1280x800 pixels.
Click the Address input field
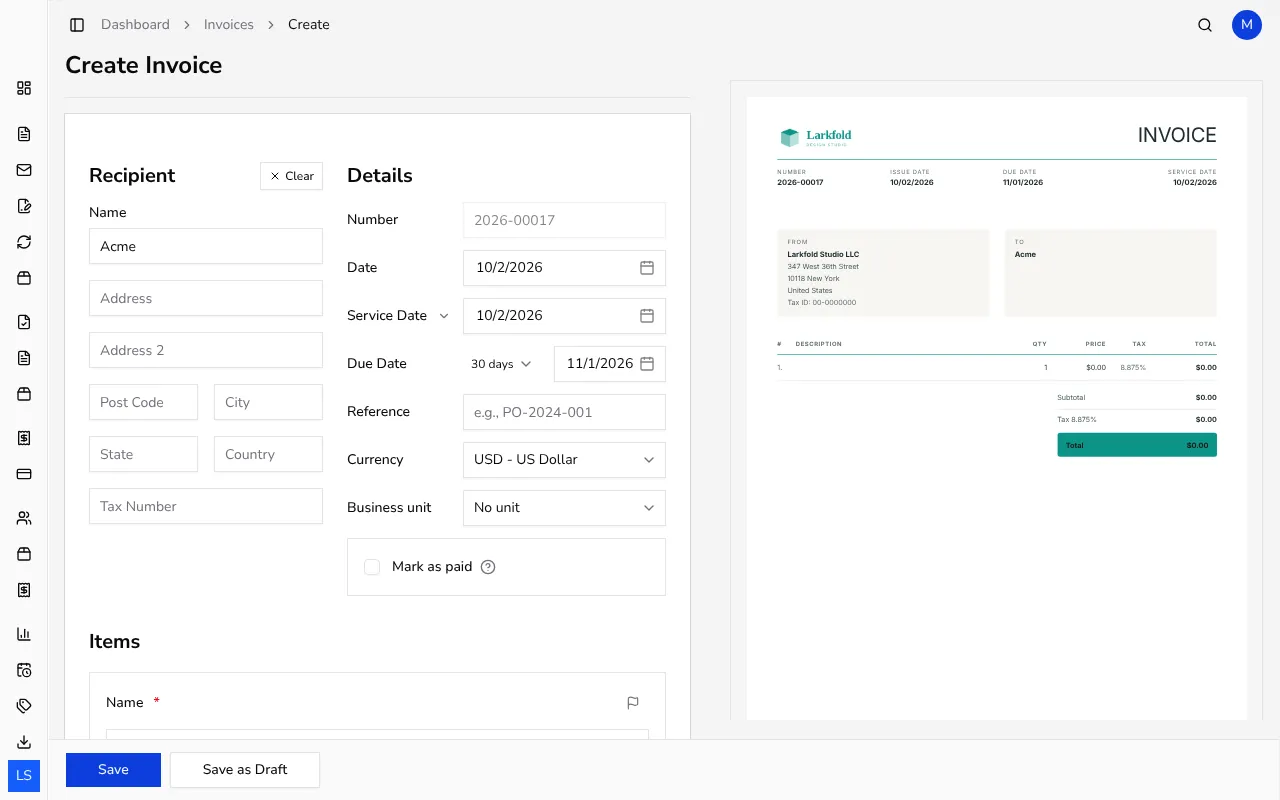pos(206,298)
